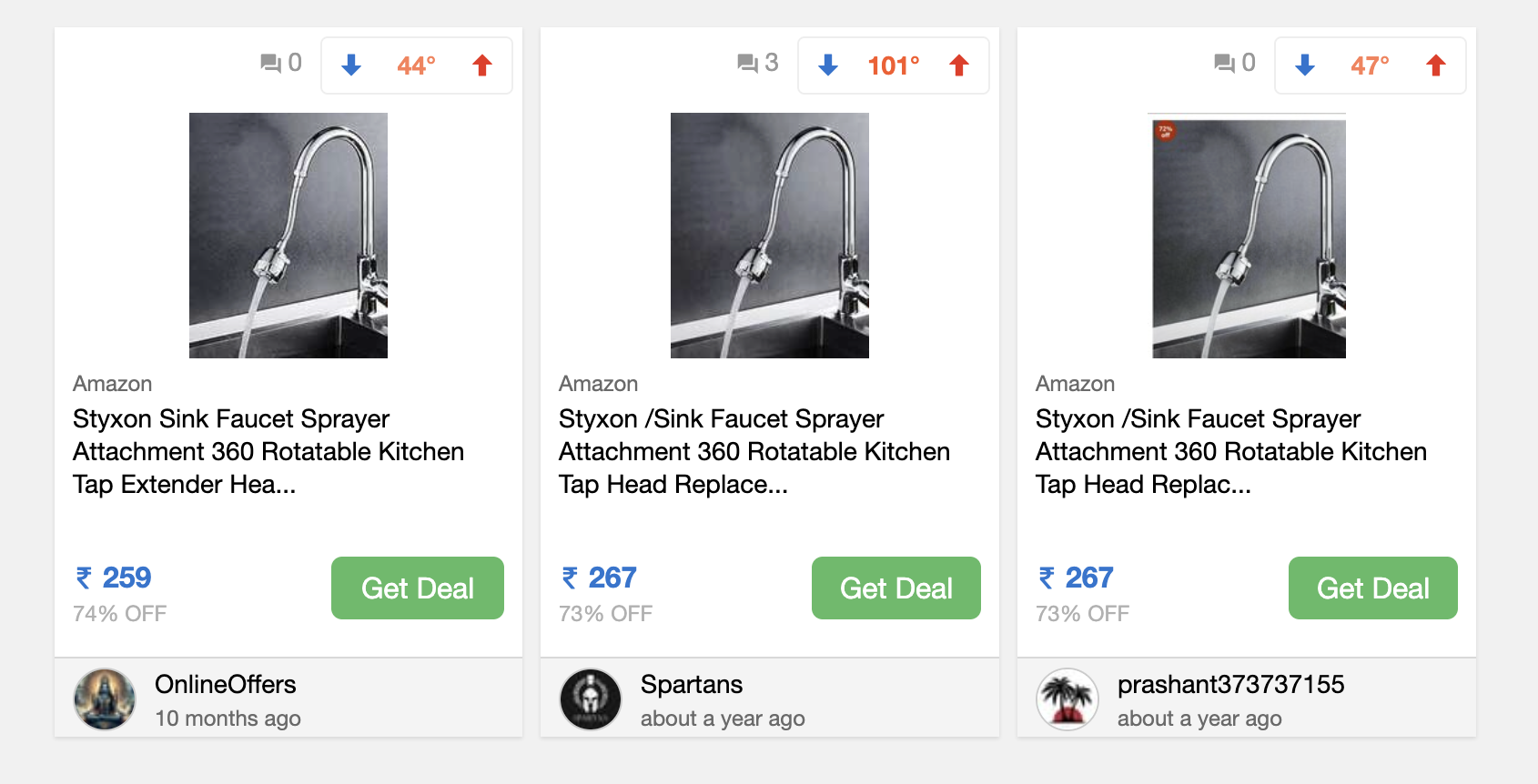Open the 'Tap Extender Hea...' deal title

click(268, 452)
